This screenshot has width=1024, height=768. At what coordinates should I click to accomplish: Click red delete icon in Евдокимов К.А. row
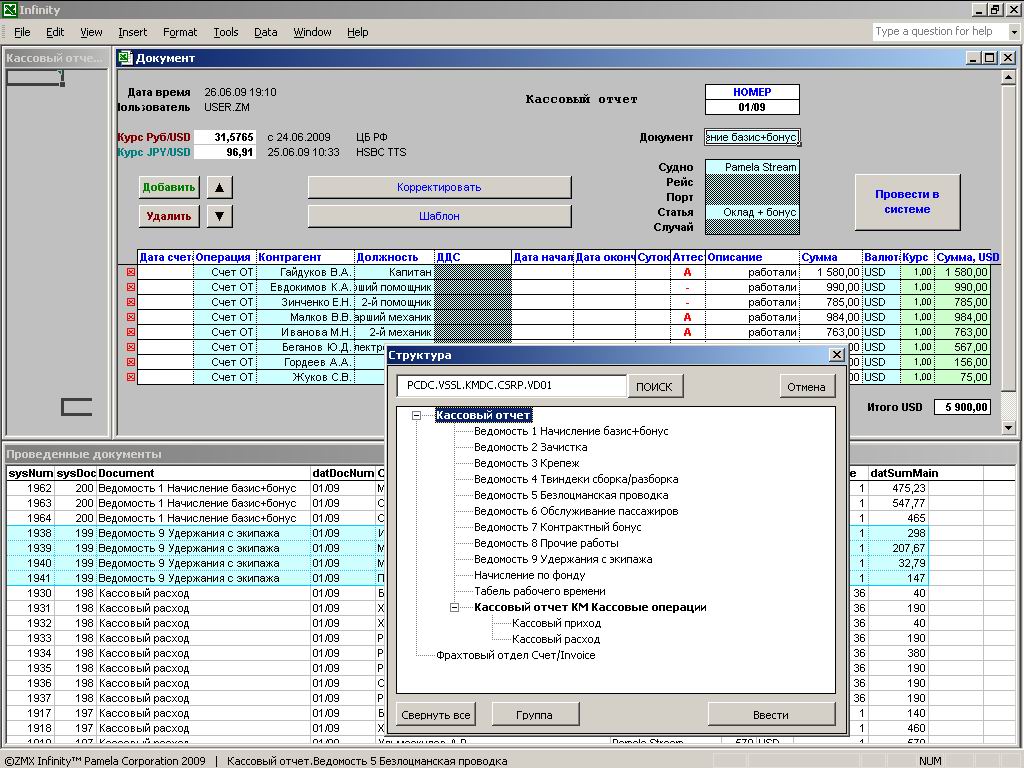[x=131, y=287]
